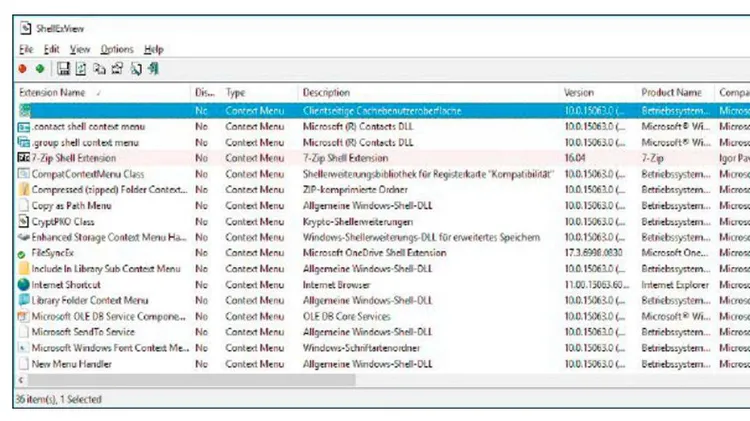Click the FileSyncEx extension name
The height and width of the screenshot is (421, 750).
tap(53, 253)
